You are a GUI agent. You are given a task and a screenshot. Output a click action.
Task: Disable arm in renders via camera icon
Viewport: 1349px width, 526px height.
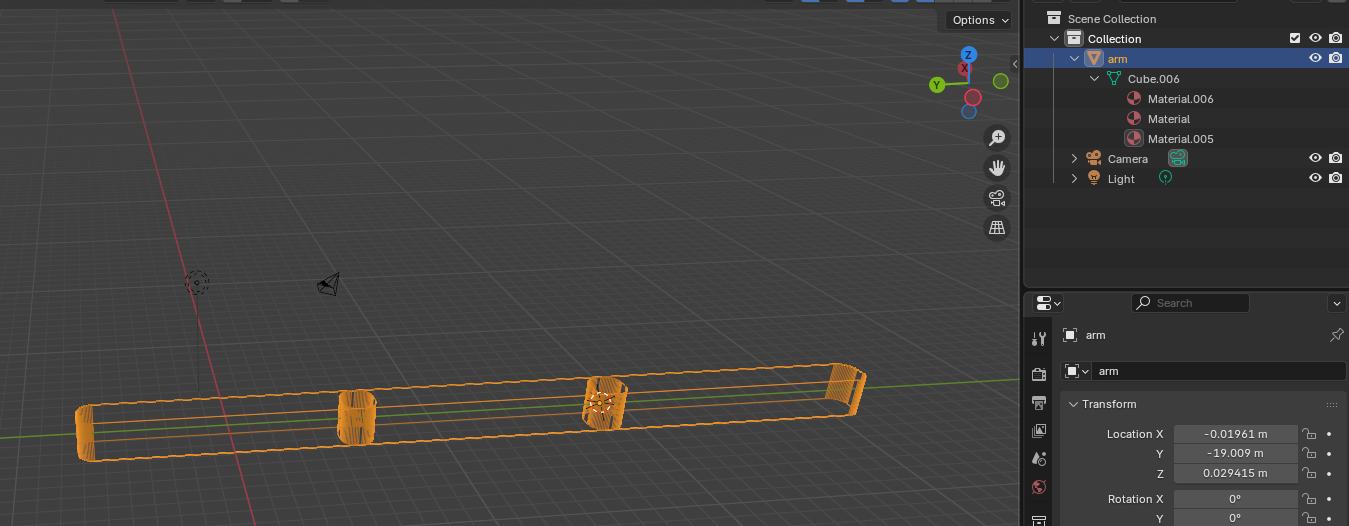tap(1335, 59)
